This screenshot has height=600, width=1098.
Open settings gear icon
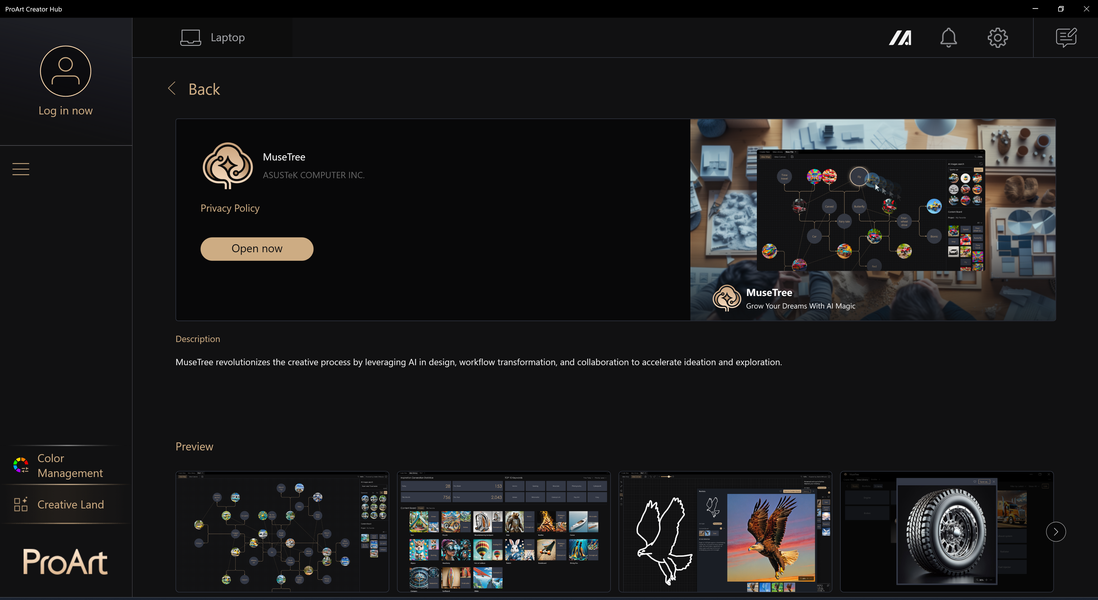997,38
